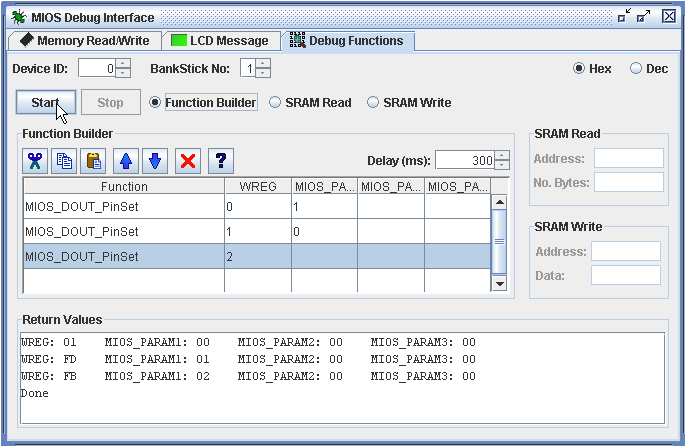This screenshot has width=685, height=446.
Task: Click the Cut scissors icon
Action: [x=35, y=161]
